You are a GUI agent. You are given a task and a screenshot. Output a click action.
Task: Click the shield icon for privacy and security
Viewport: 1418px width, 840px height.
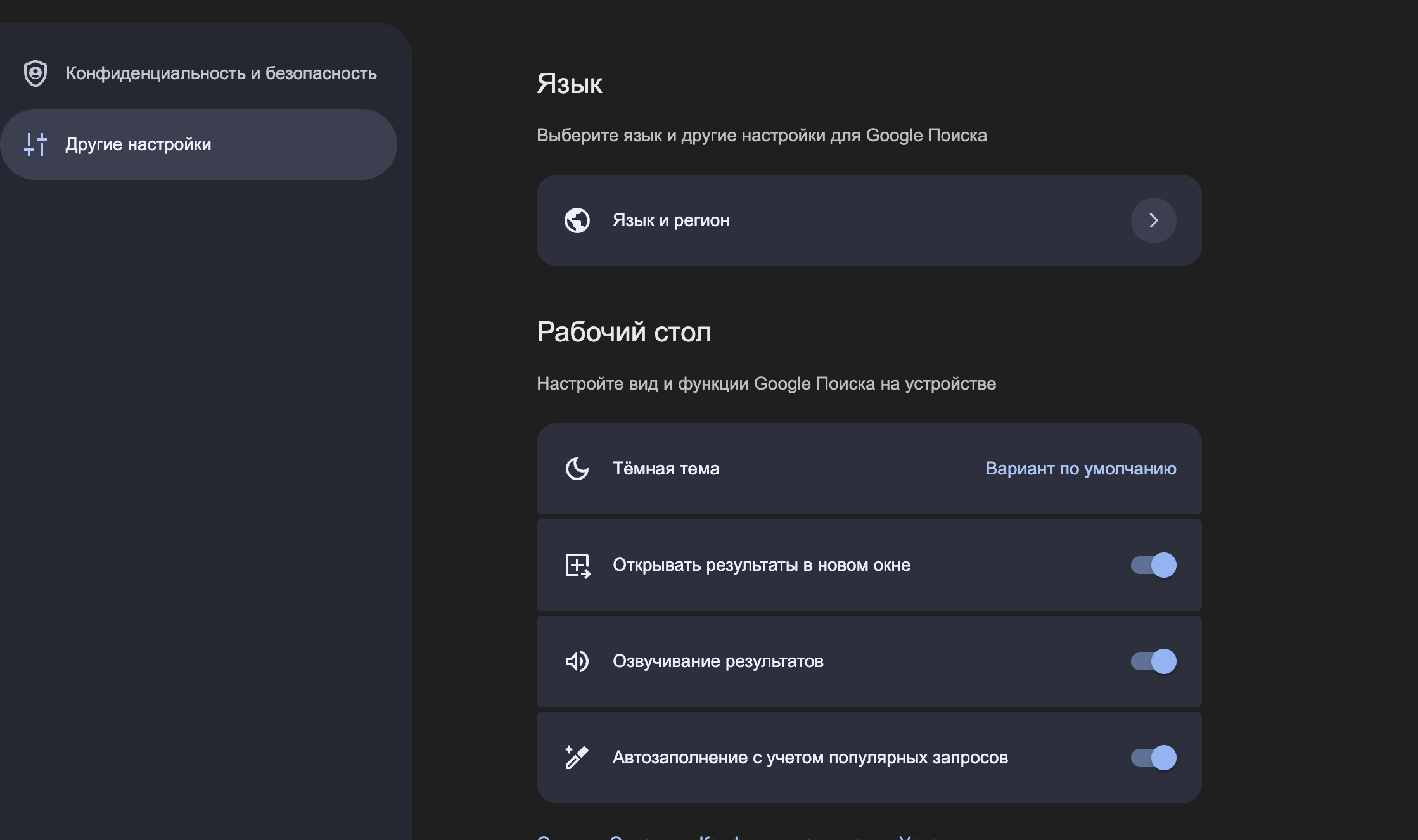click(x=35, y=73)
